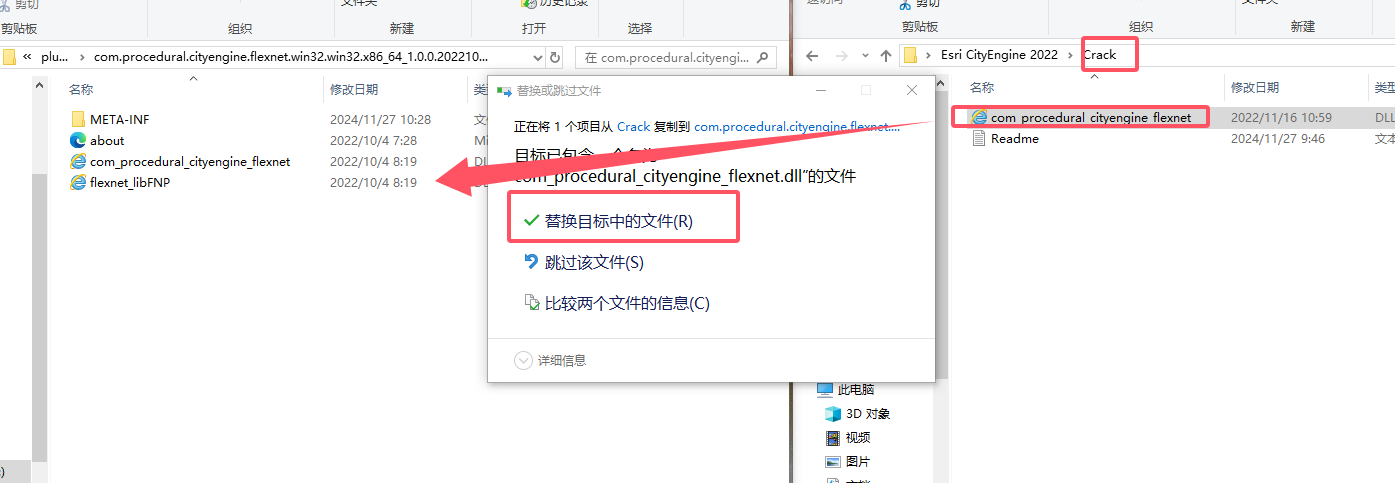Expand the details section in the dialog
Viewport: 1395px width, 483px height.
pos(549,360)
